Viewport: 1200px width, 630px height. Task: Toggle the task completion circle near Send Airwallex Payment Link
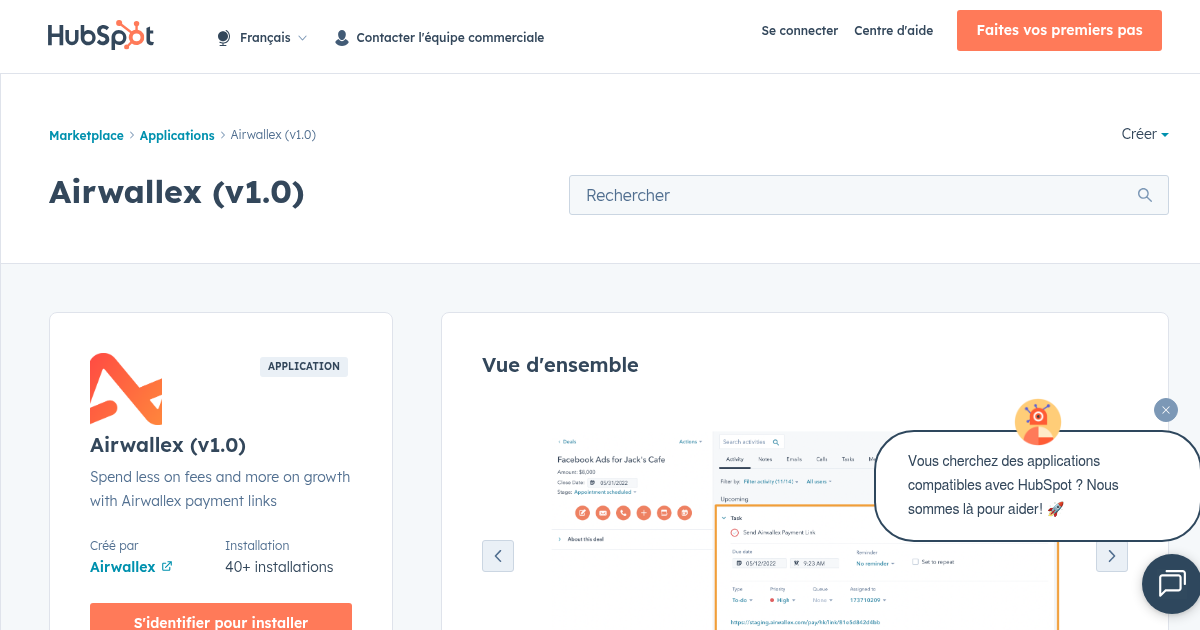tap(736, 533)
